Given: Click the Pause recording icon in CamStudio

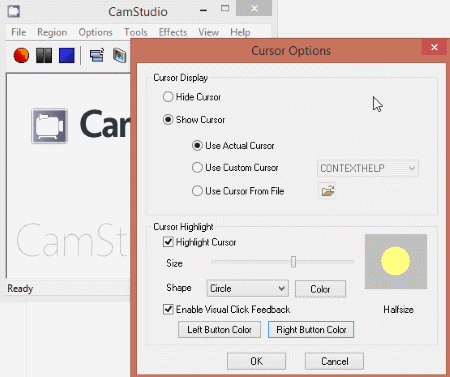Looking at the screenshot, I should coord(44,55).
